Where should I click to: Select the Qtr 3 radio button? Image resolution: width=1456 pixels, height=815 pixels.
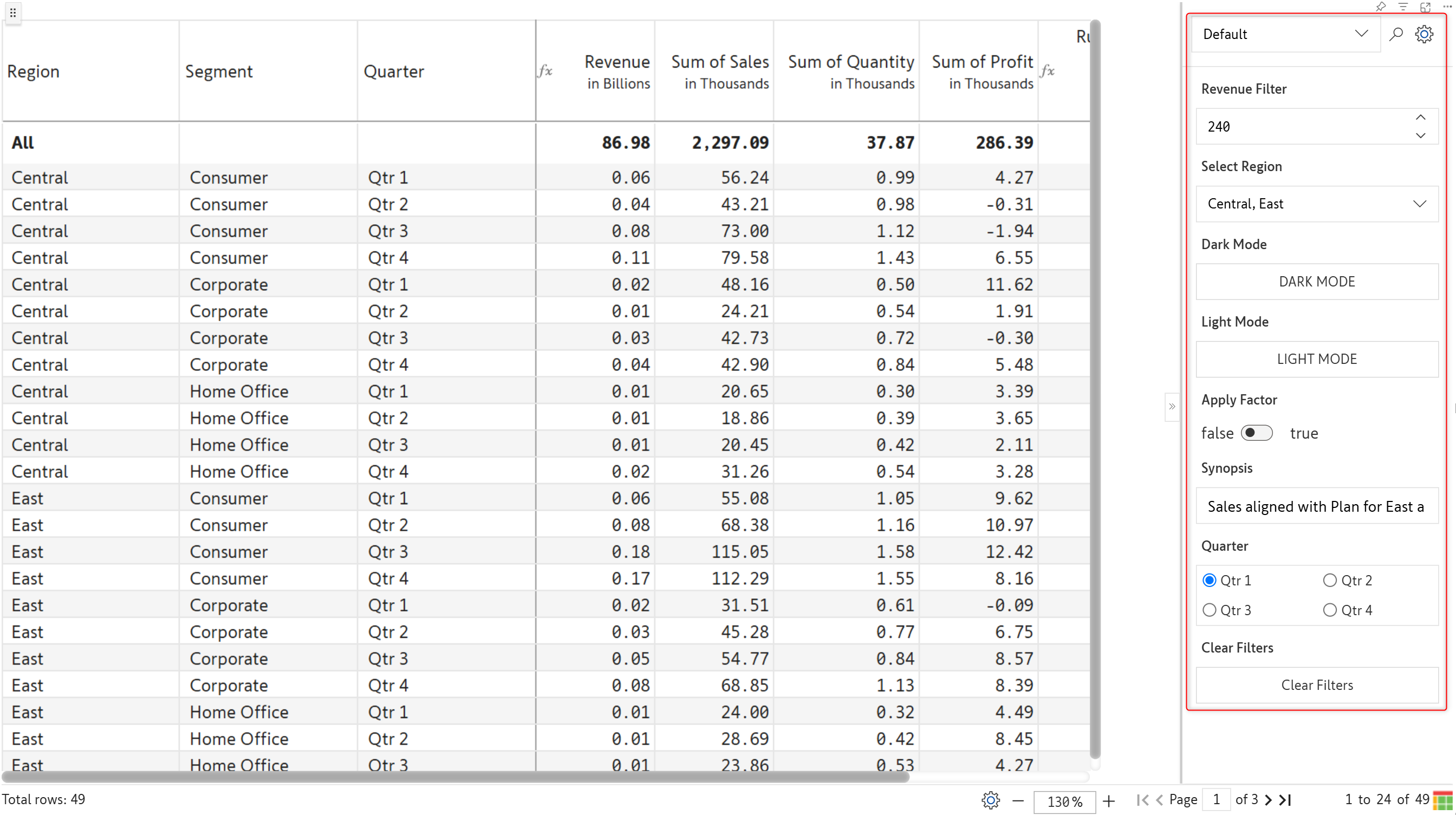[x=1209, y=610]
